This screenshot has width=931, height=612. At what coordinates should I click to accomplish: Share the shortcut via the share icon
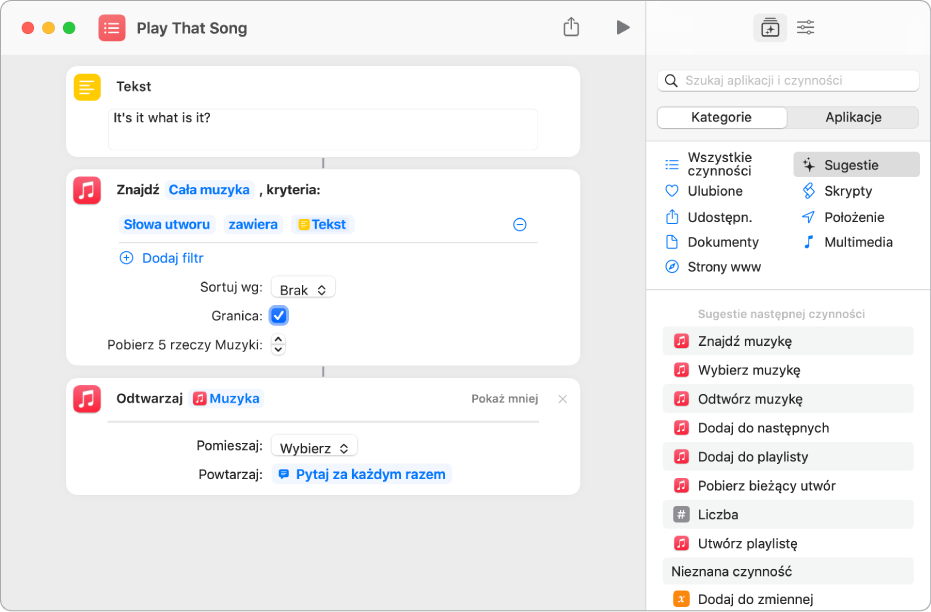coord(571,27)
